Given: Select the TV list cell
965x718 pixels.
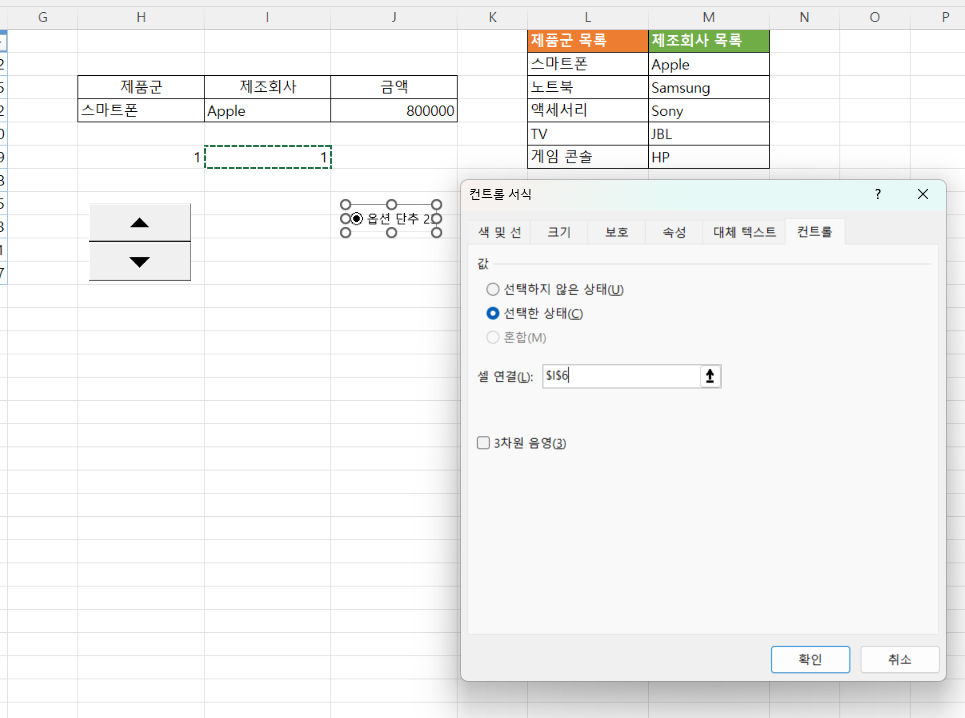Looking at the screenshot, I should coord(588,134).
